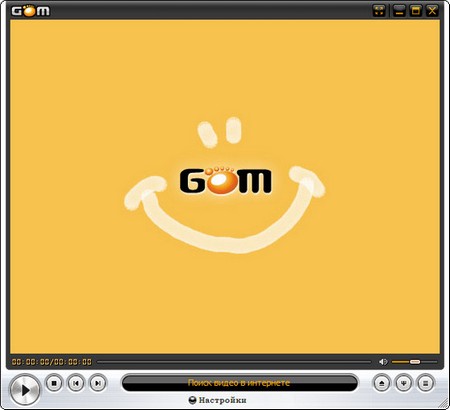Maximize the GOM player window
The height and width of the screenshot is (410, 450).
(416, 10)
